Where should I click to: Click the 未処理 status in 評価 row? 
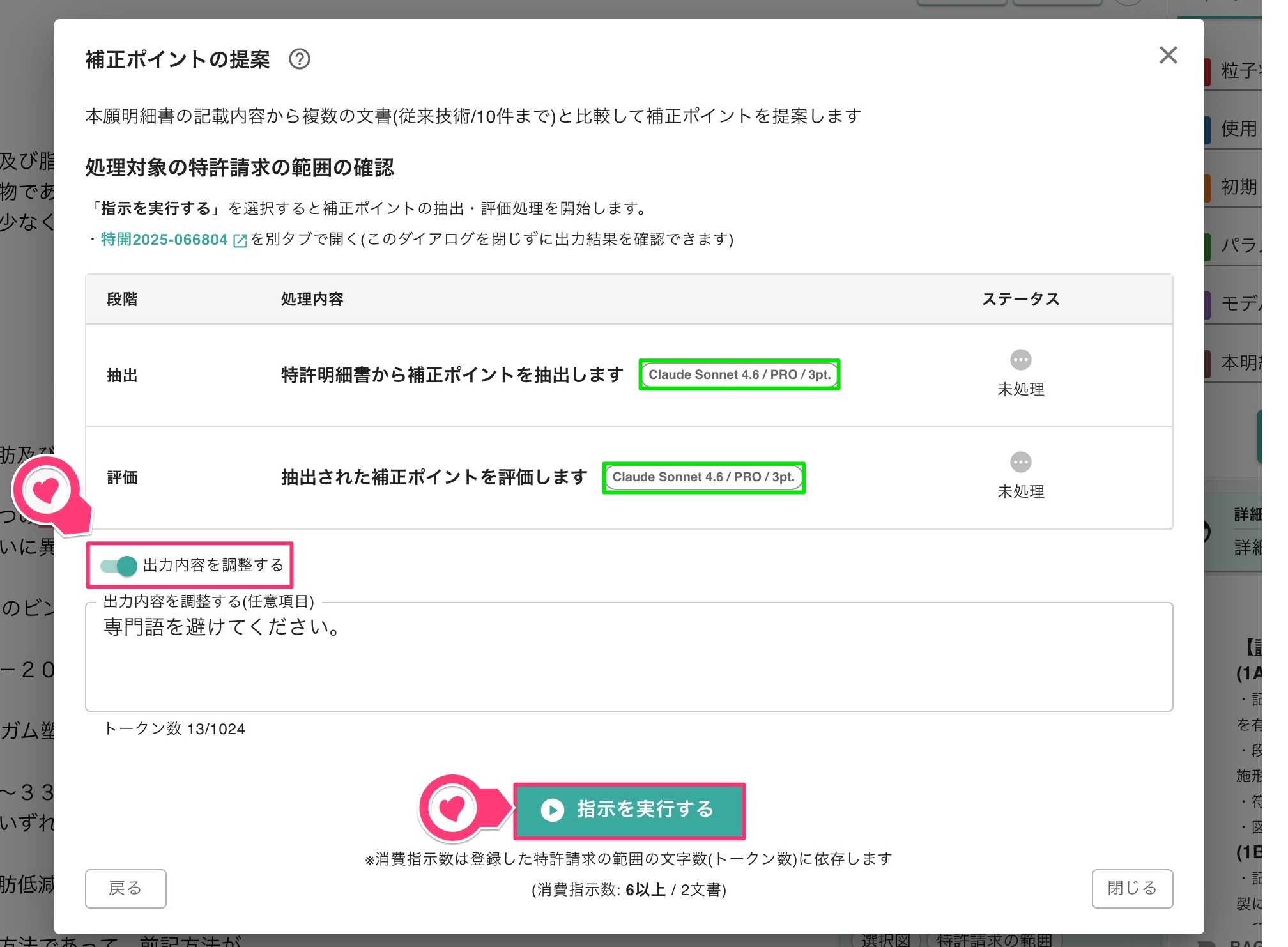(x=1021, y=491)
